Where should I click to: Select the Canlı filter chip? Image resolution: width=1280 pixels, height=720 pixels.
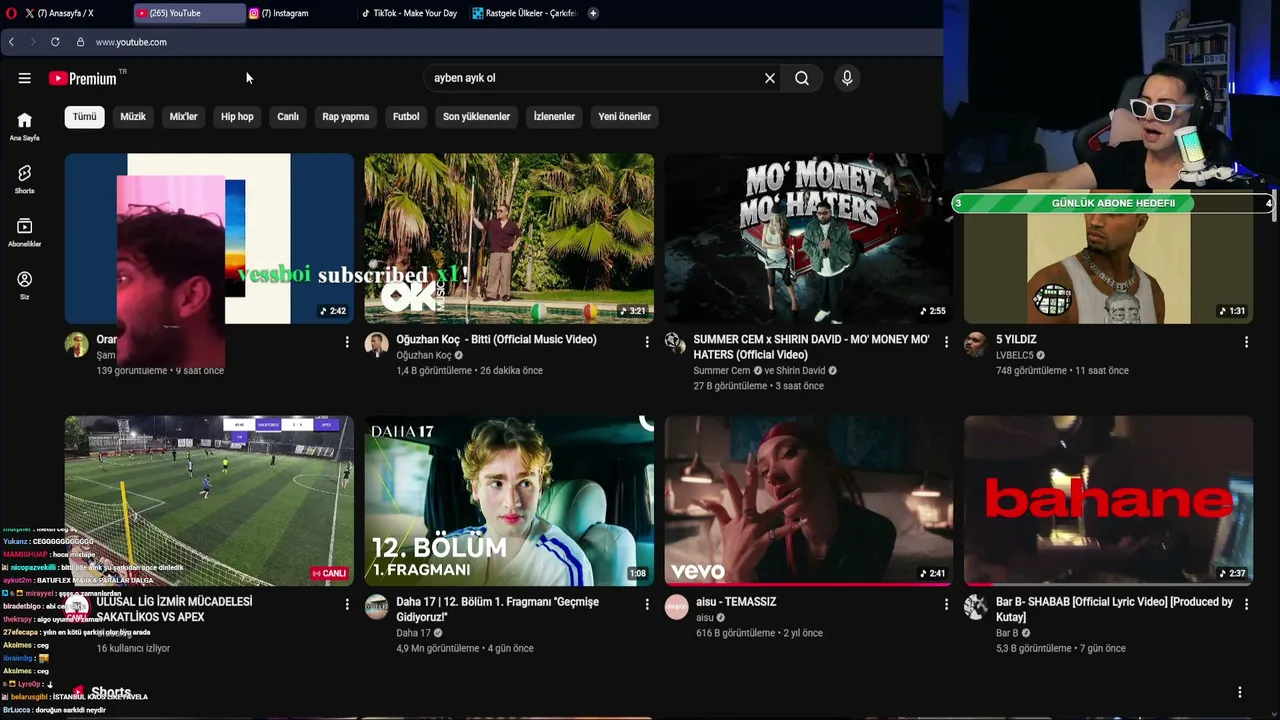click(288, 117)
